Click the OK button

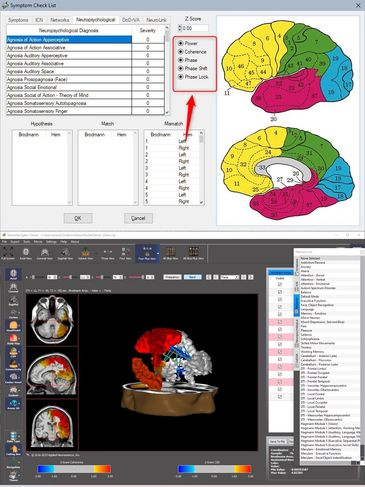(78, 218)
